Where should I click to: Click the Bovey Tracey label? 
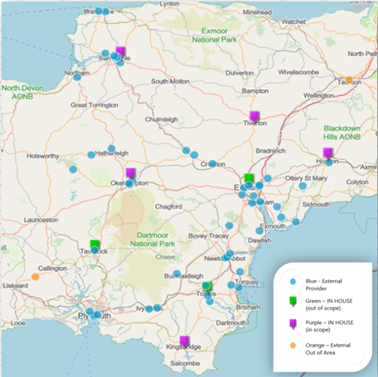click(x=209, y=236)
